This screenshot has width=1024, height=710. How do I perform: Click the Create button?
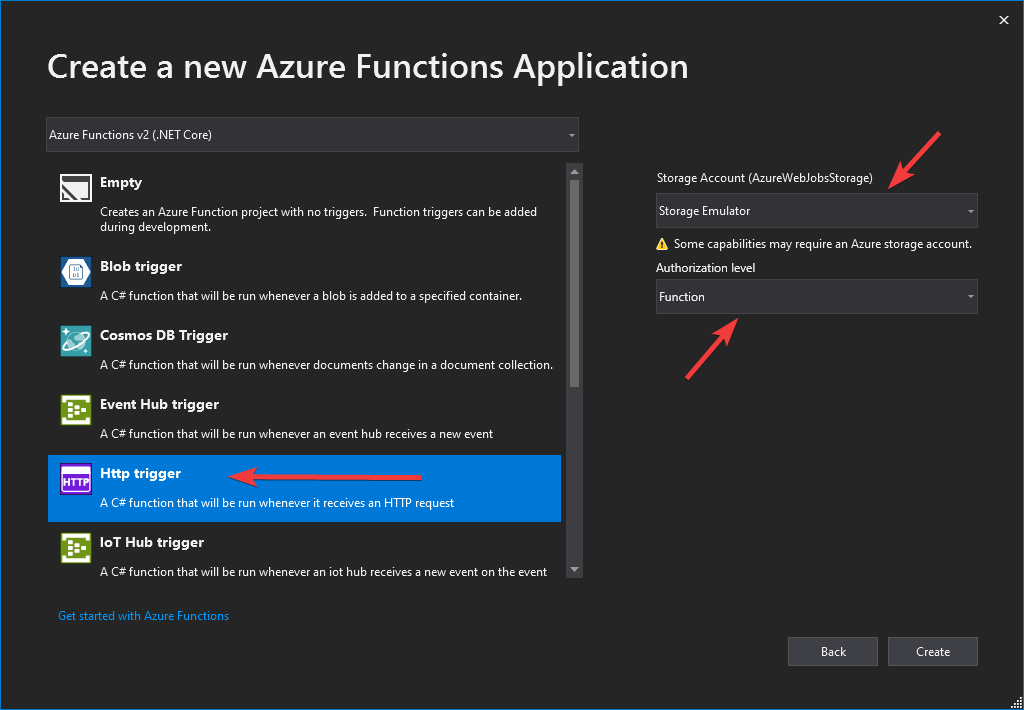tap(933, 652)
